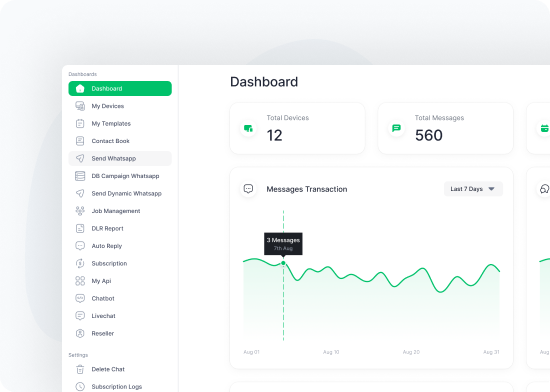The height and width of the screenshot is (392, 550).
Task: Open Chatbot section
Action: coord(120,298)
